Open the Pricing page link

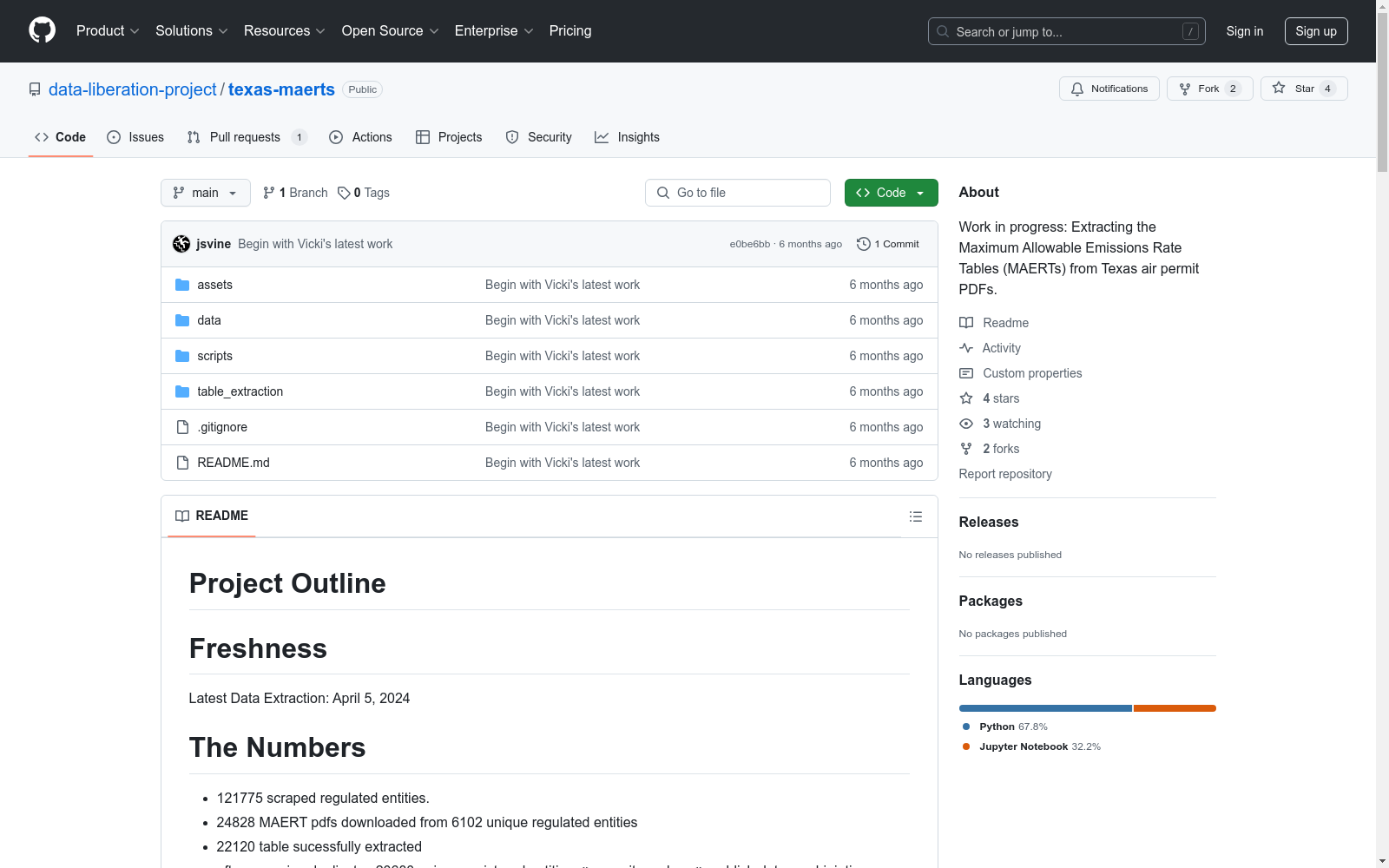point(570,30)
